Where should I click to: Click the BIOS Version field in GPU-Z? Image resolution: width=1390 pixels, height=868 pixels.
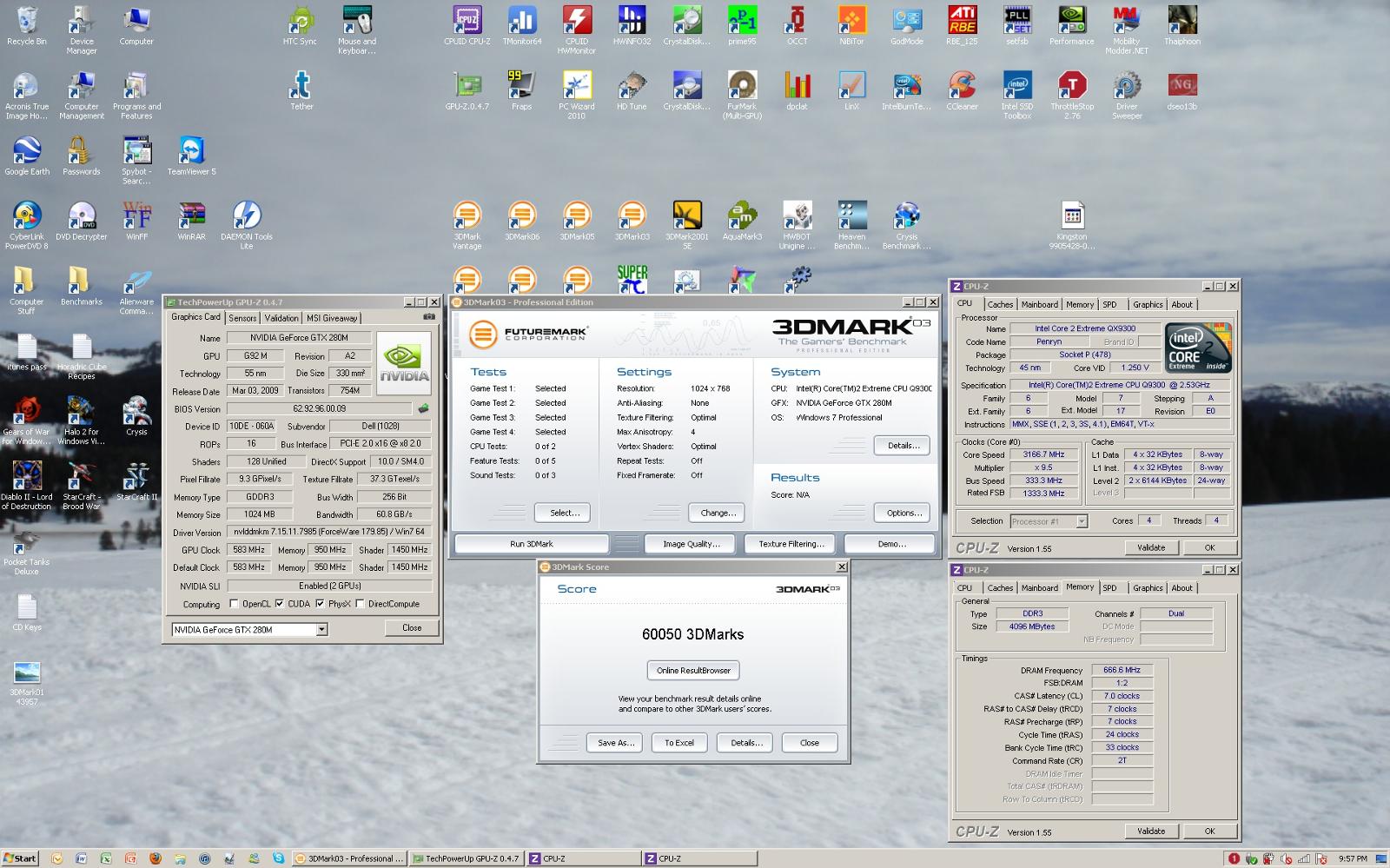[319, 408]
